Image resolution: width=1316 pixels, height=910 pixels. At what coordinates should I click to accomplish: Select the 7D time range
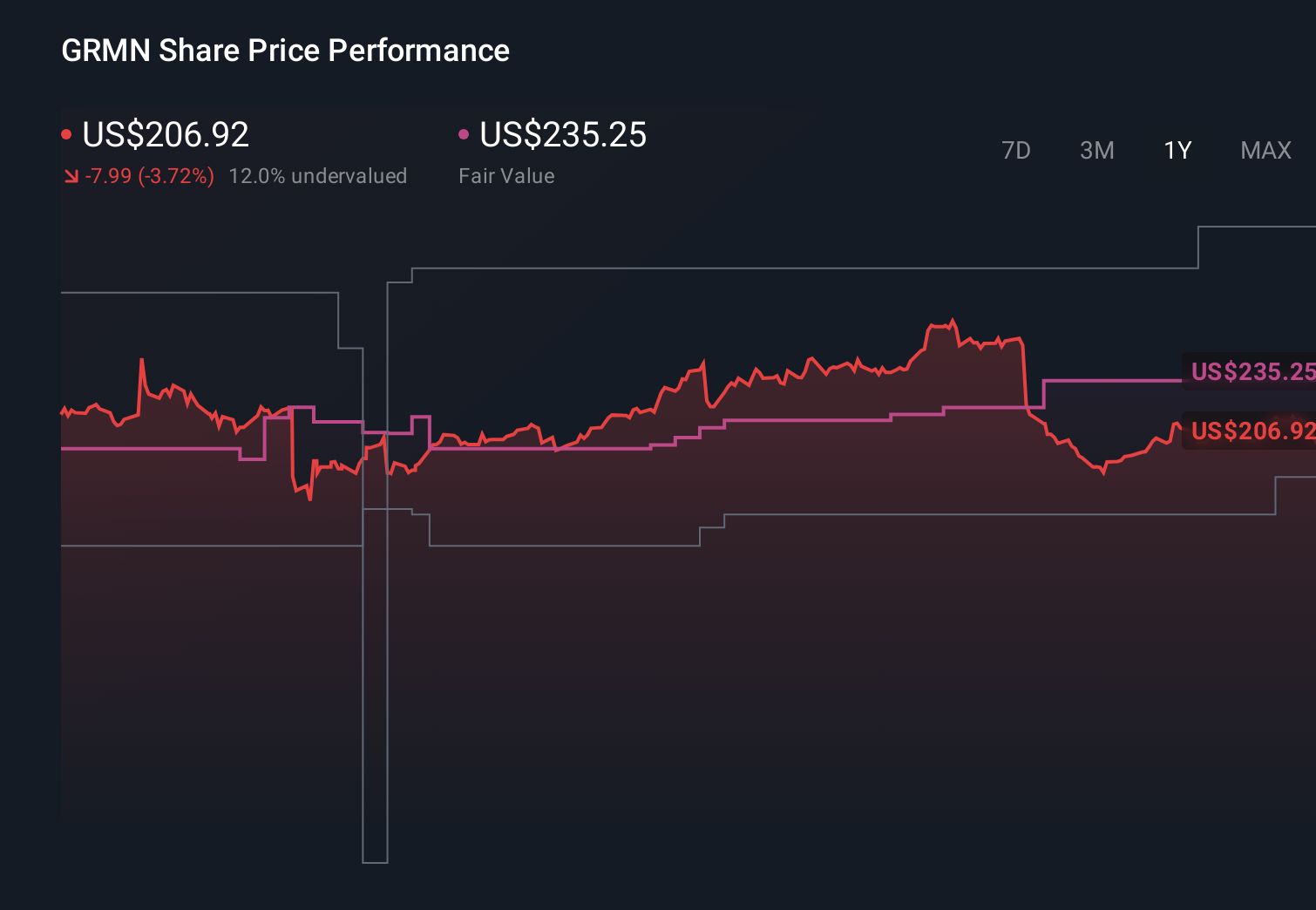1017,150
